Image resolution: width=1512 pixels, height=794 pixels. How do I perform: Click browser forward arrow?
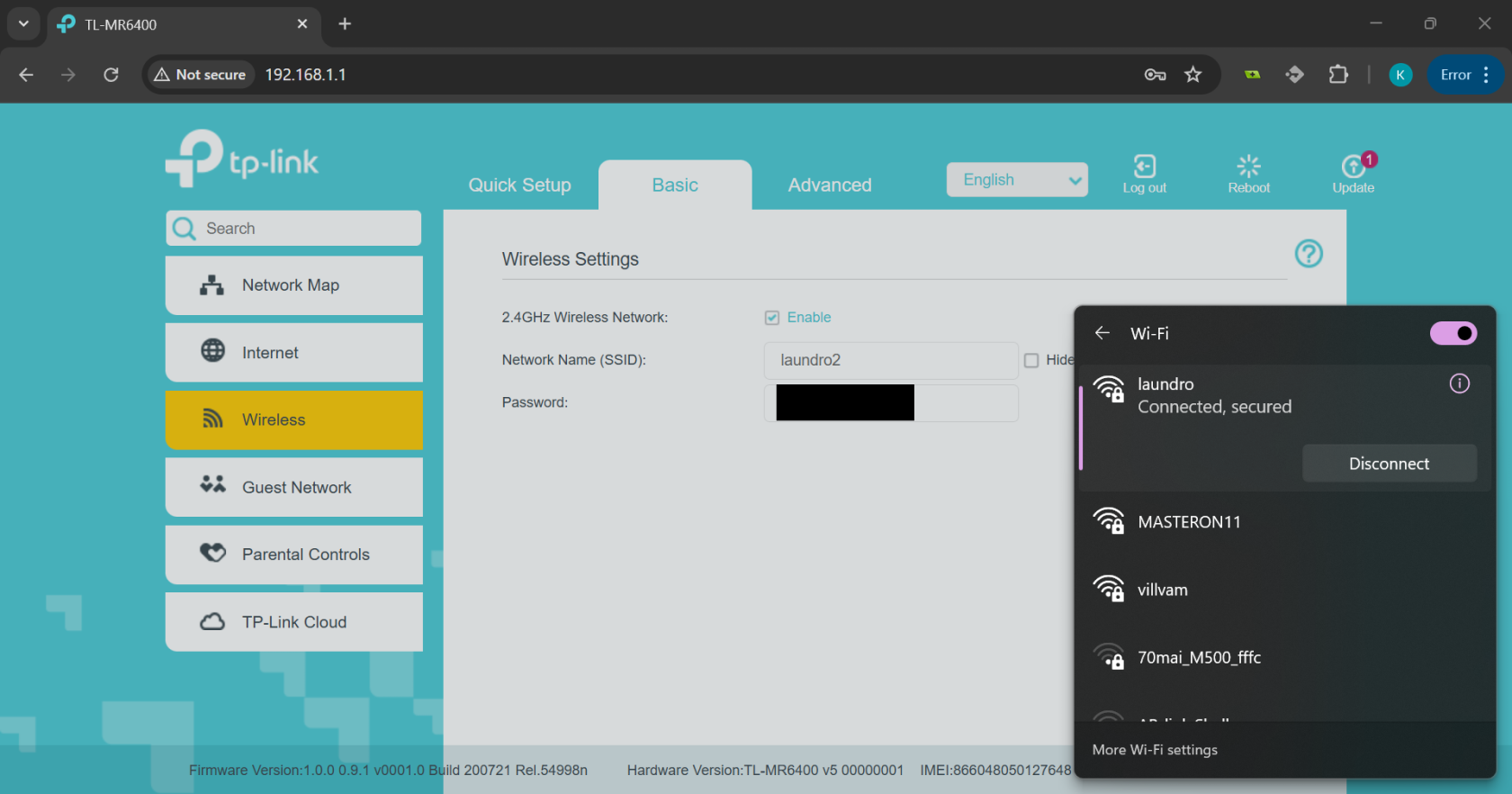point(68,75)
